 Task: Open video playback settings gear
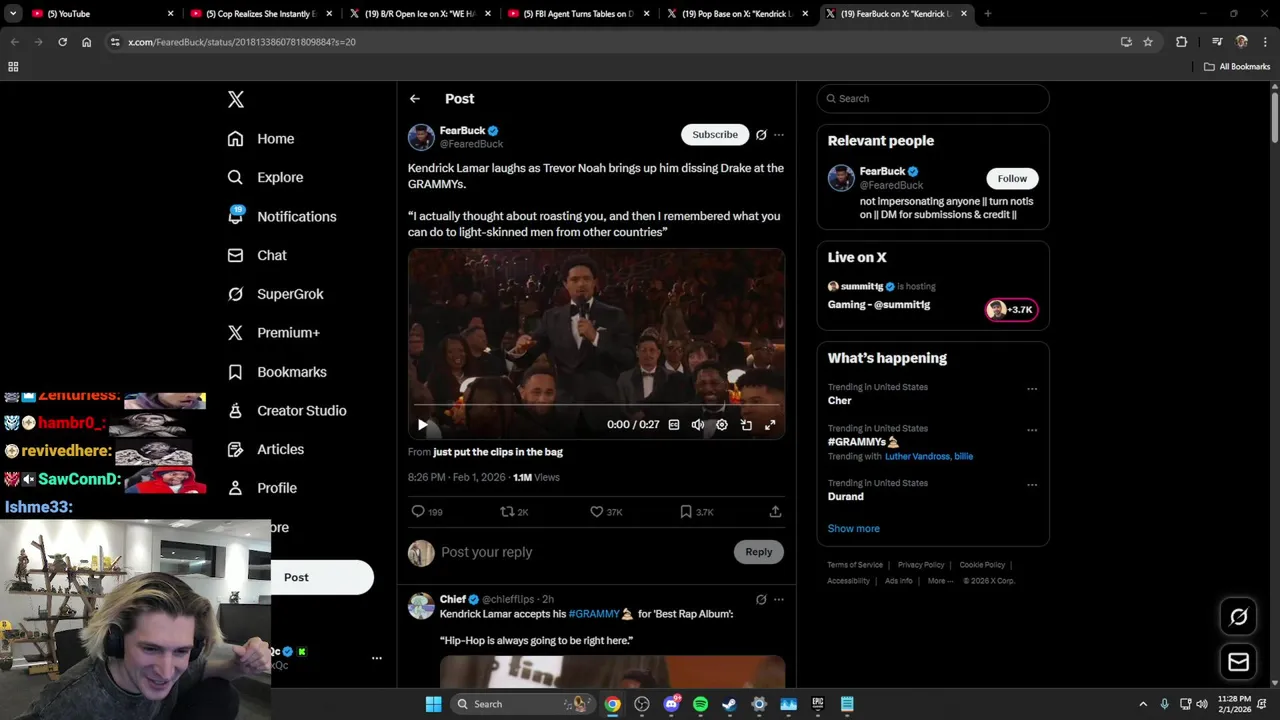[722, 425]
